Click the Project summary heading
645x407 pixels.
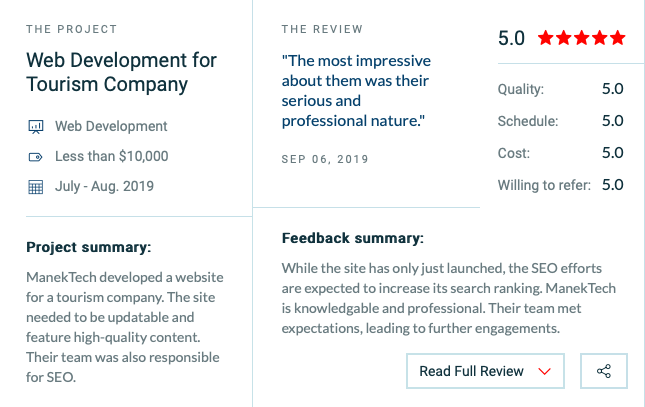[x=88, y=247]
